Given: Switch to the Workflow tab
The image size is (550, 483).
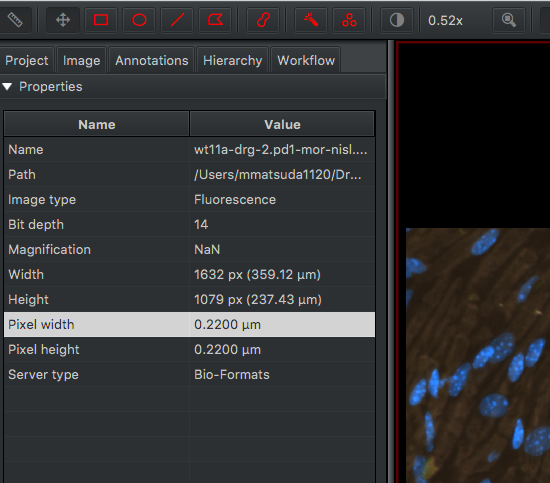Looking at the screenshot, I should coord(306,61).
